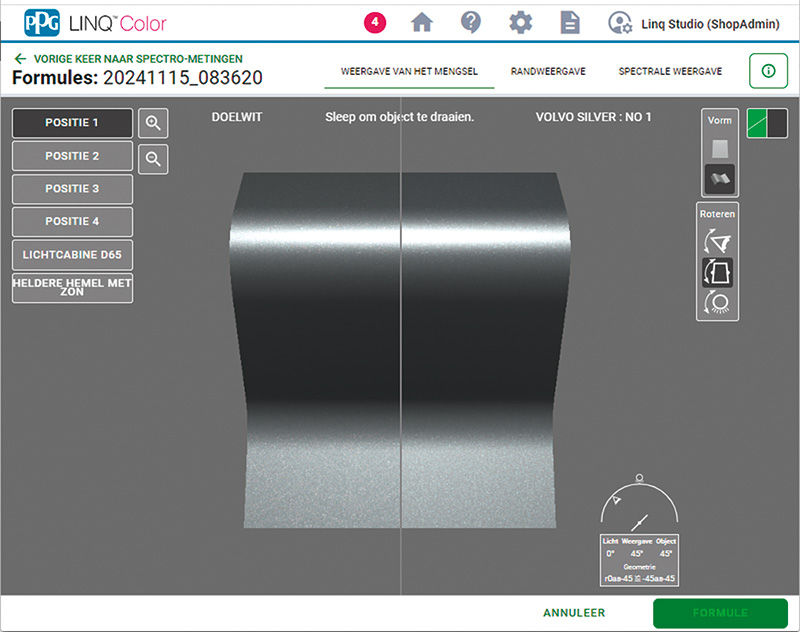Click the PPG LINQ Color logo
The height and width of the screenshot is (632, 800).
coord(95,23)
